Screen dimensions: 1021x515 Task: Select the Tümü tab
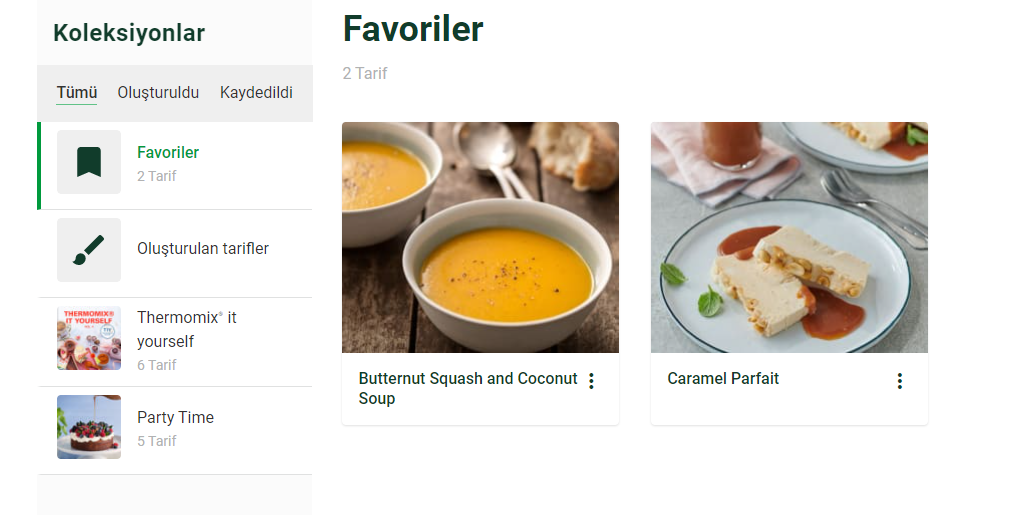click(x=76, y=93)
